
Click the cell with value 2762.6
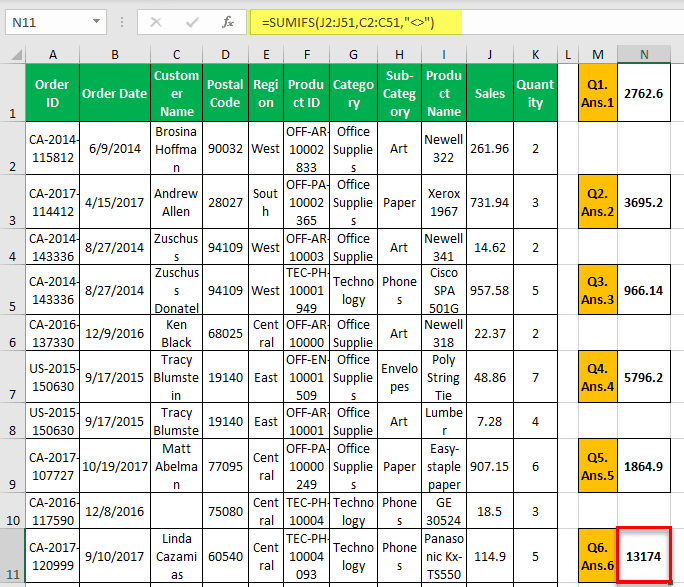[644, 93]
